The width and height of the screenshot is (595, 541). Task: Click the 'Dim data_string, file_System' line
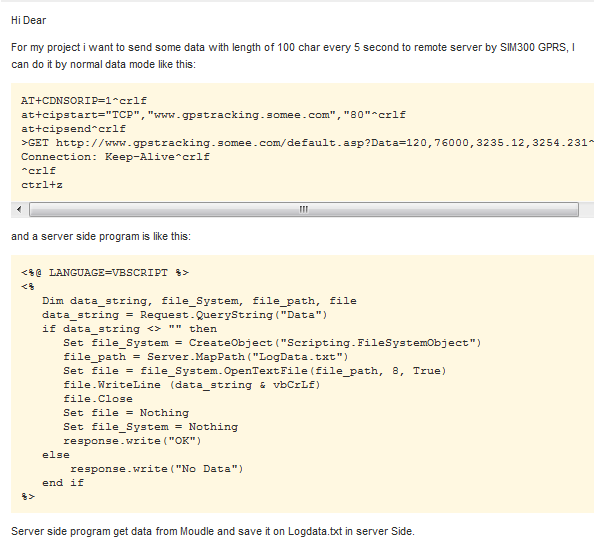click(x=199, y=301)
